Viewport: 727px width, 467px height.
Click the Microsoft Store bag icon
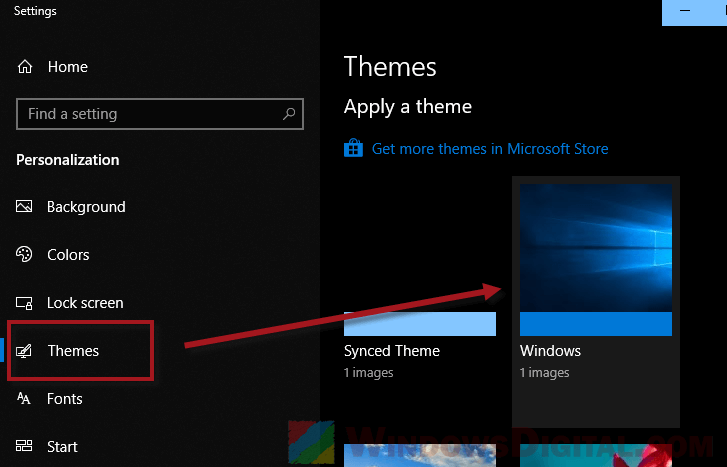pyautogui.click(x=353, y=148)
